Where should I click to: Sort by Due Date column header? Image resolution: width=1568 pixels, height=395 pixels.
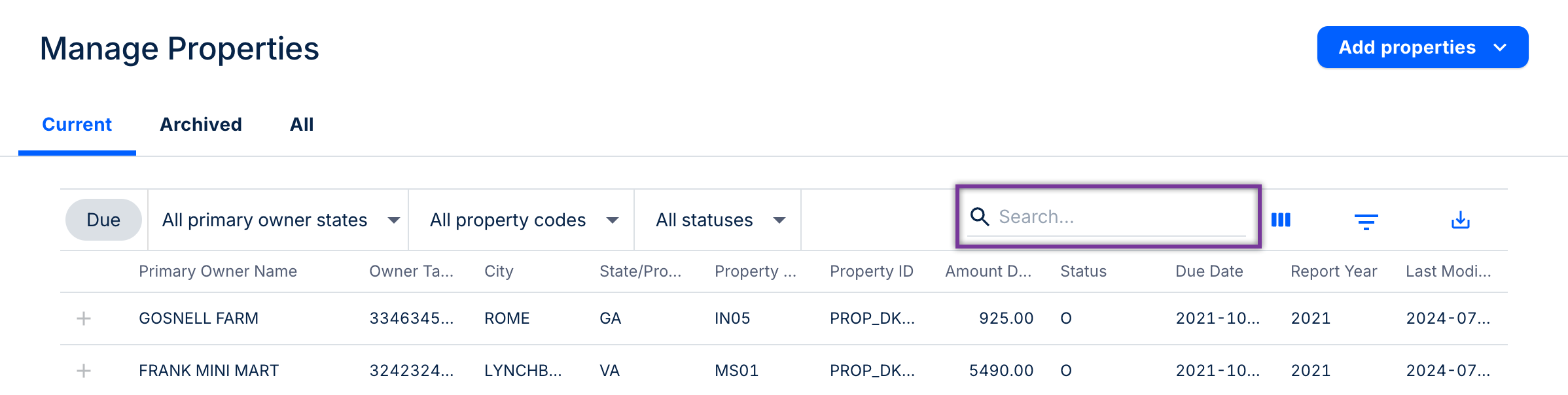click(x=1209, y=271)
